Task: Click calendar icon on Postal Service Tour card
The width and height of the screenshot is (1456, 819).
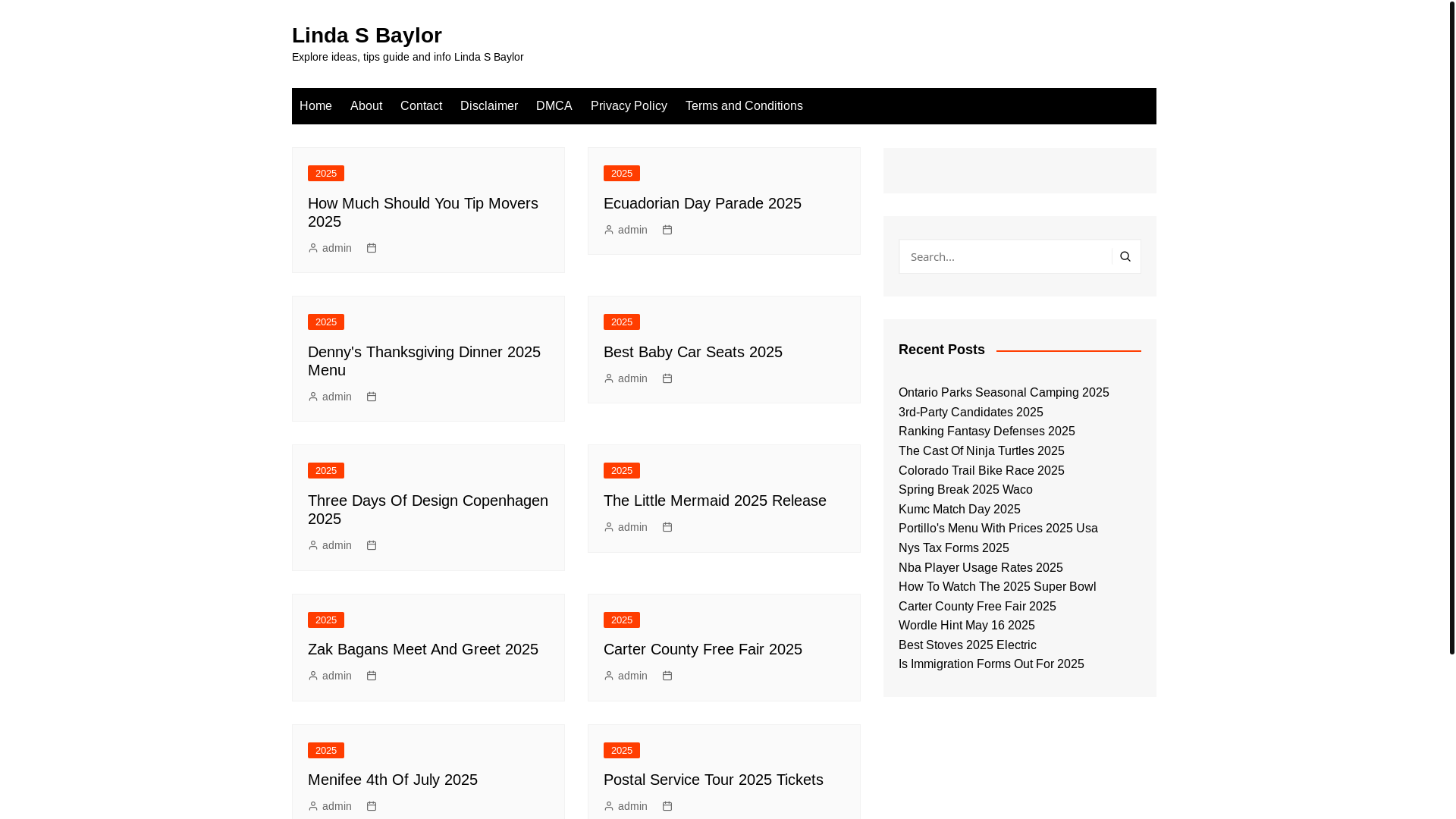Action: pyautogui.click(x=667, y=806)
